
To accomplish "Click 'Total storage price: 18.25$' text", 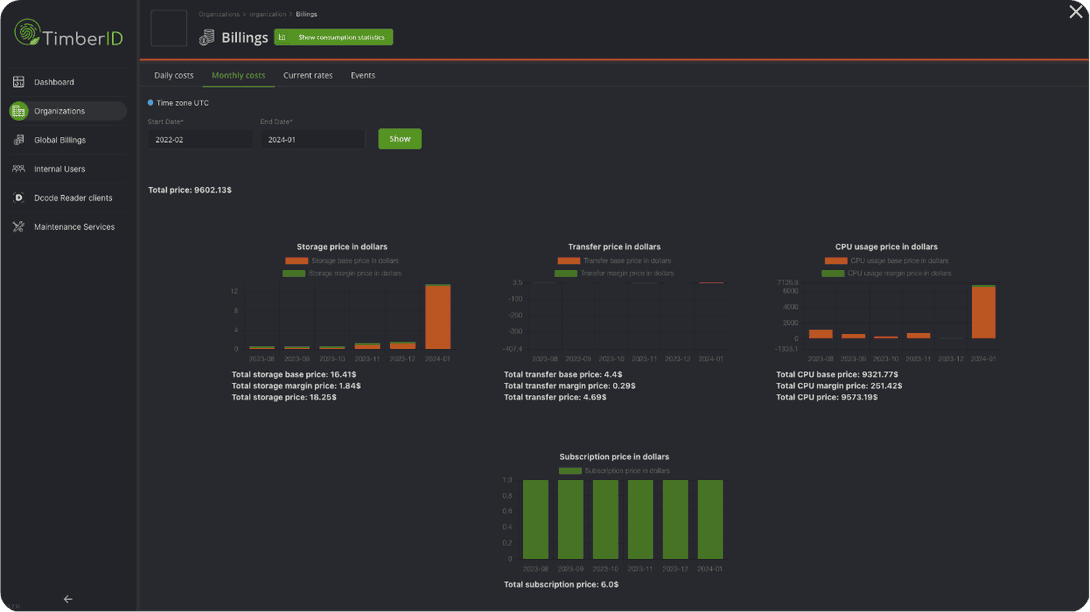I will pyautogui.click(x=284, y=397).
